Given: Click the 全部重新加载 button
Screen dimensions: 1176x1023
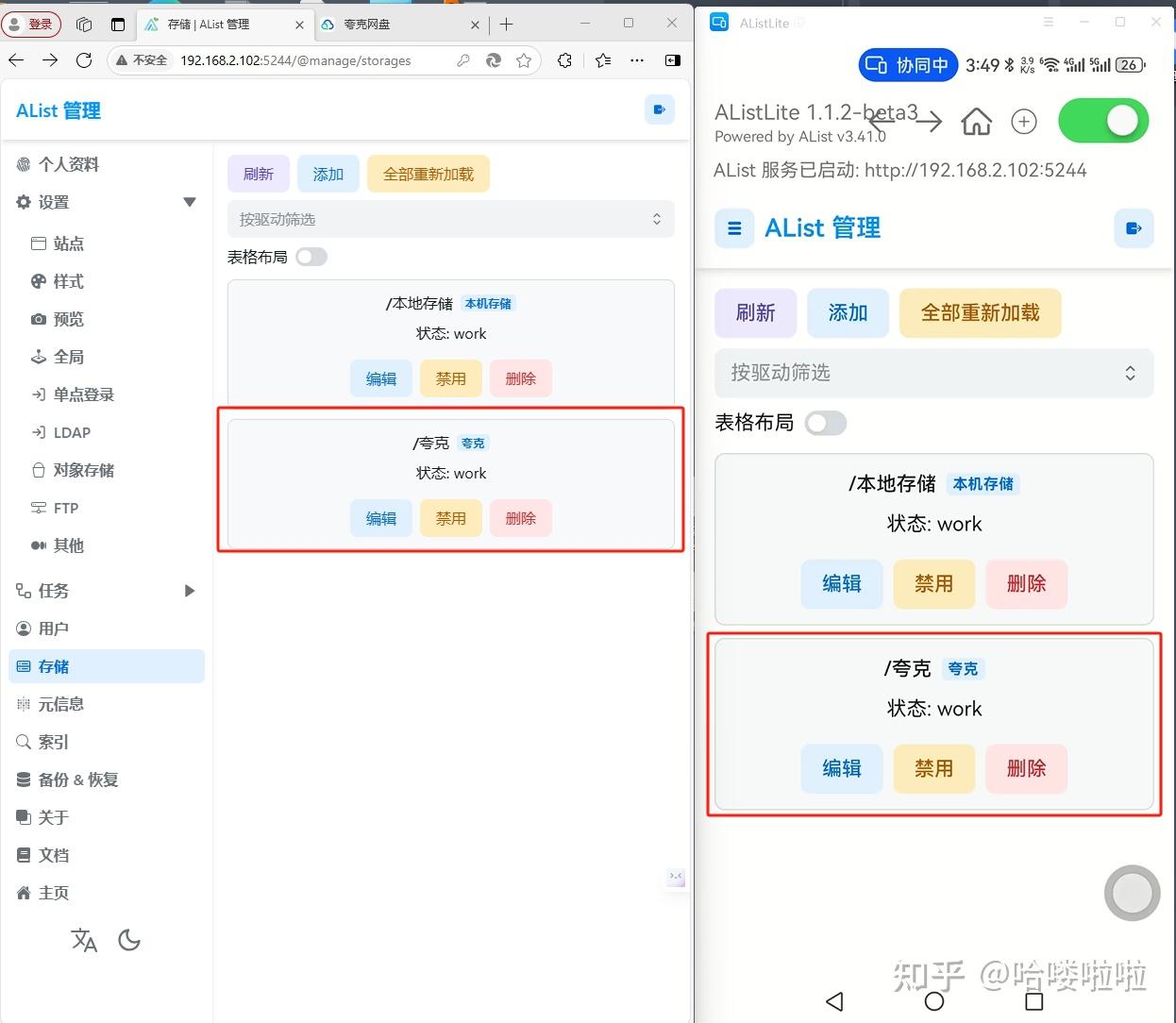Looking at the screenshot, I should [x=428, y=173].
